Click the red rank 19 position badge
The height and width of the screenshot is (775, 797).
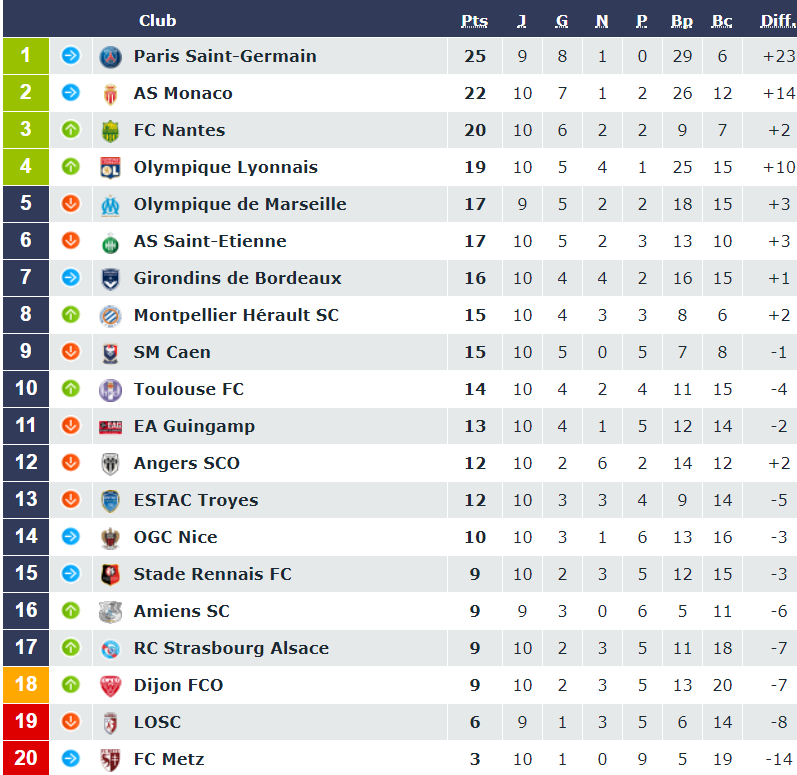(x=26, y=722)
